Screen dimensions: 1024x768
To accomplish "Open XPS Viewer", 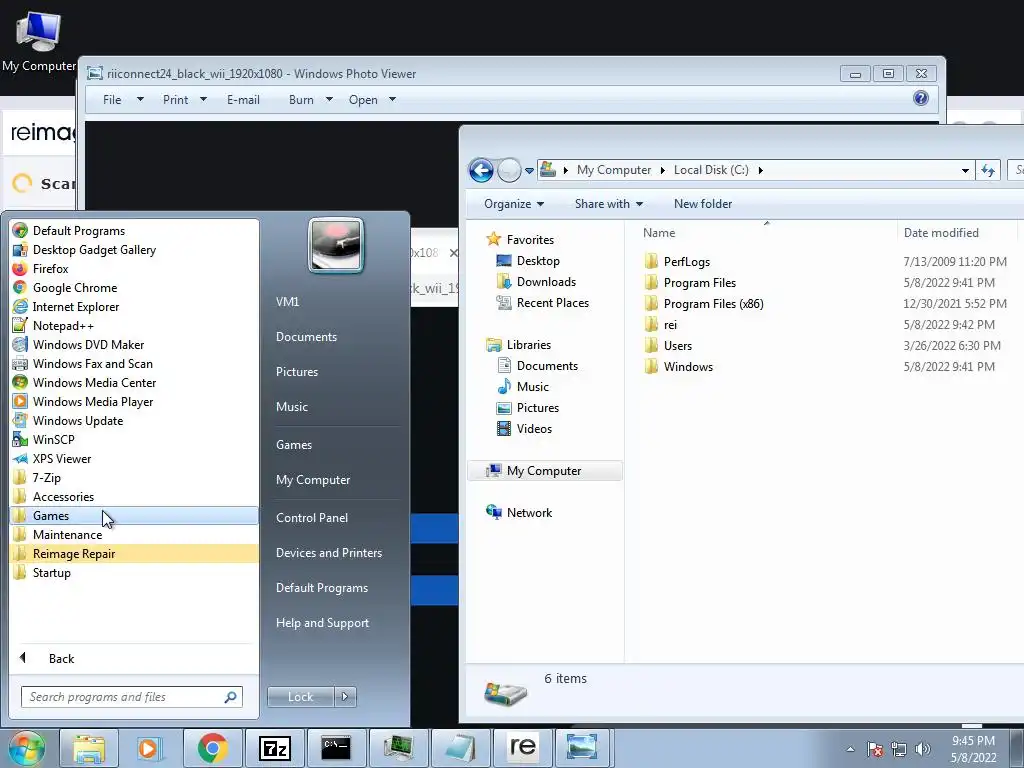I will point(134,458).
